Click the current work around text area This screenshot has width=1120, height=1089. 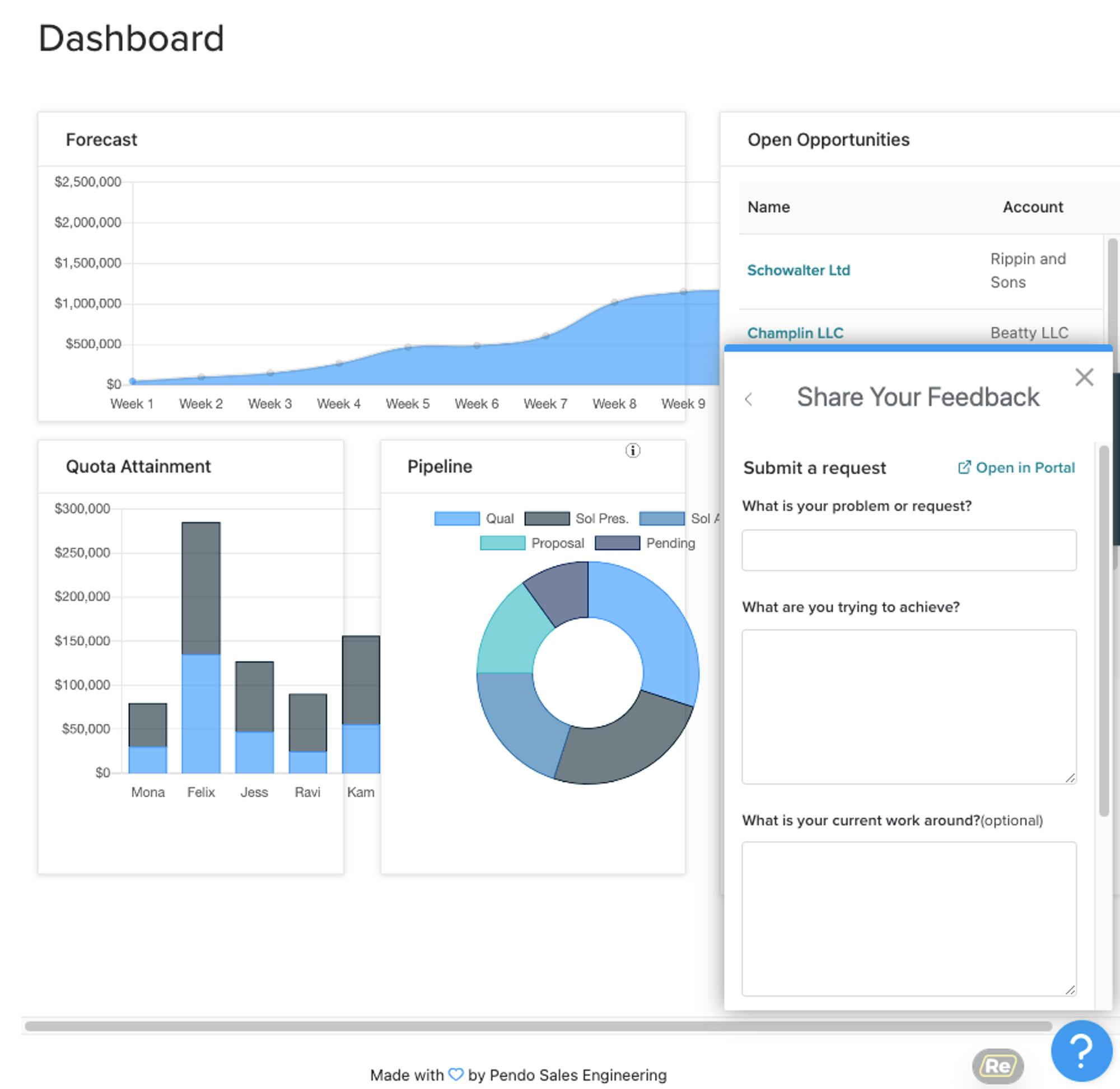click(x=908, y=918)
